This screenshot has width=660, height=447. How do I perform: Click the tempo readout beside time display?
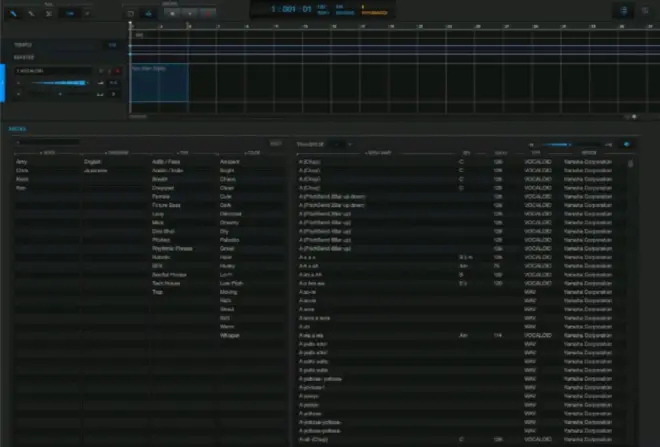tap(322, 10)
